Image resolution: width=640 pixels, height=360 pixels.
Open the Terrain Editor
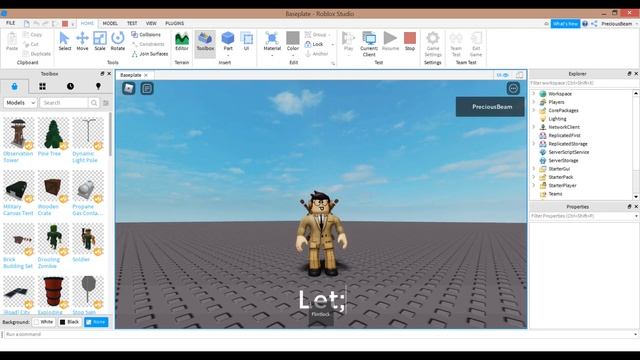click(182, 41)
